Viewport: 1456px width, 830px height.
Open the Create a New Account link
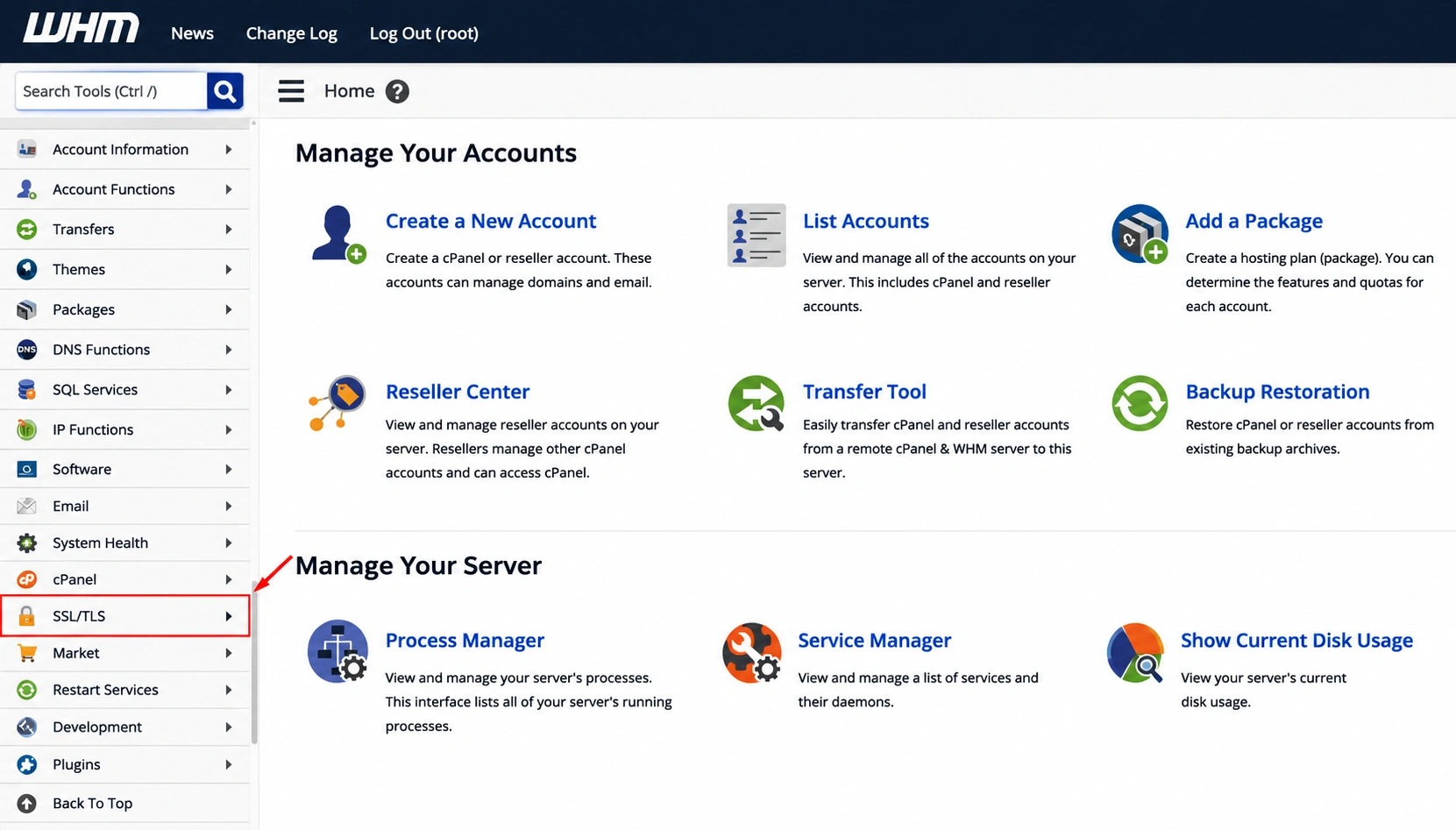(x=491, y=221)
